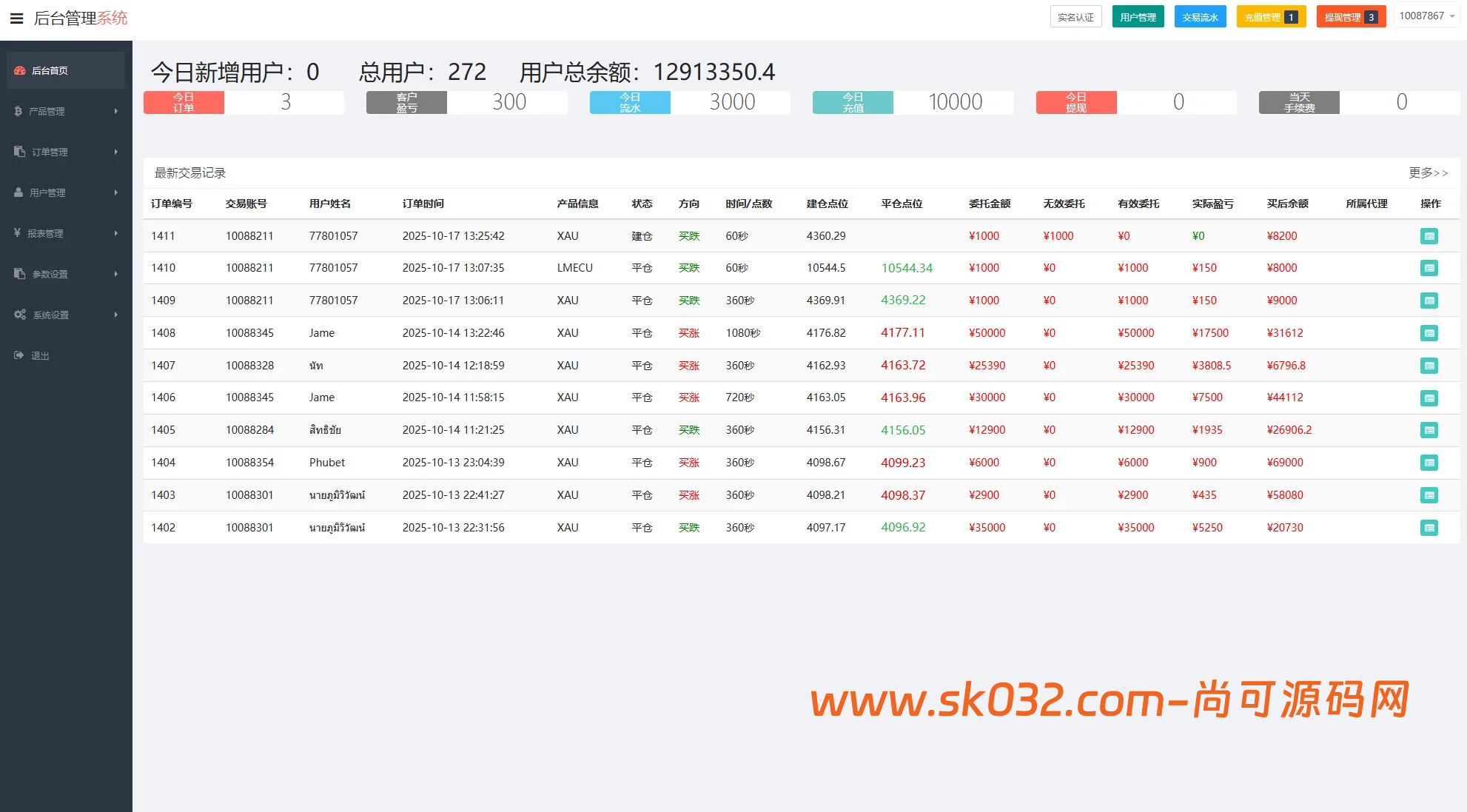Viewport: 1467px width, 812px height.
Task: Click the green detail icon on order 1402
Action: [x=1429, y=528]
